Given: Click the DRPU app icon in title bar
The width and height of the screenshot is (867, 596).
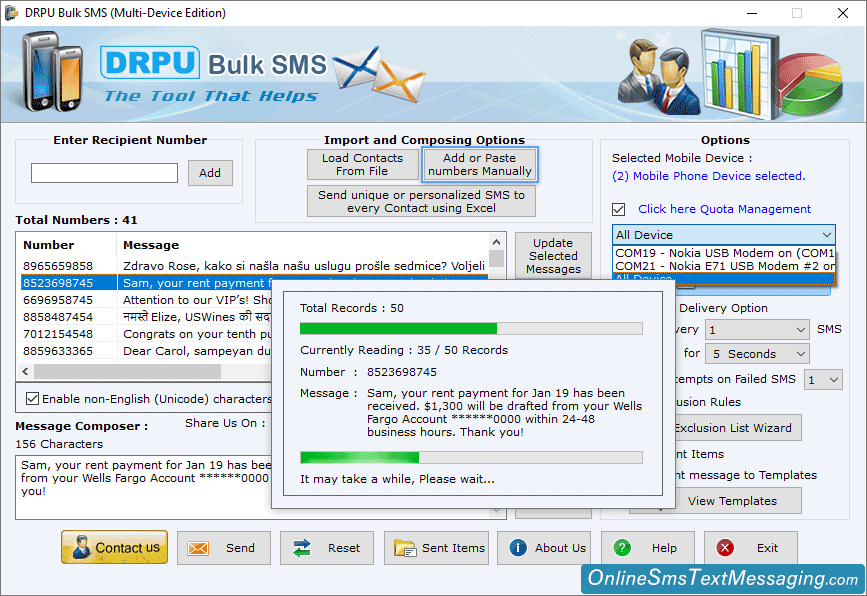Looking at the screenshot, I should tap(11, 12).
